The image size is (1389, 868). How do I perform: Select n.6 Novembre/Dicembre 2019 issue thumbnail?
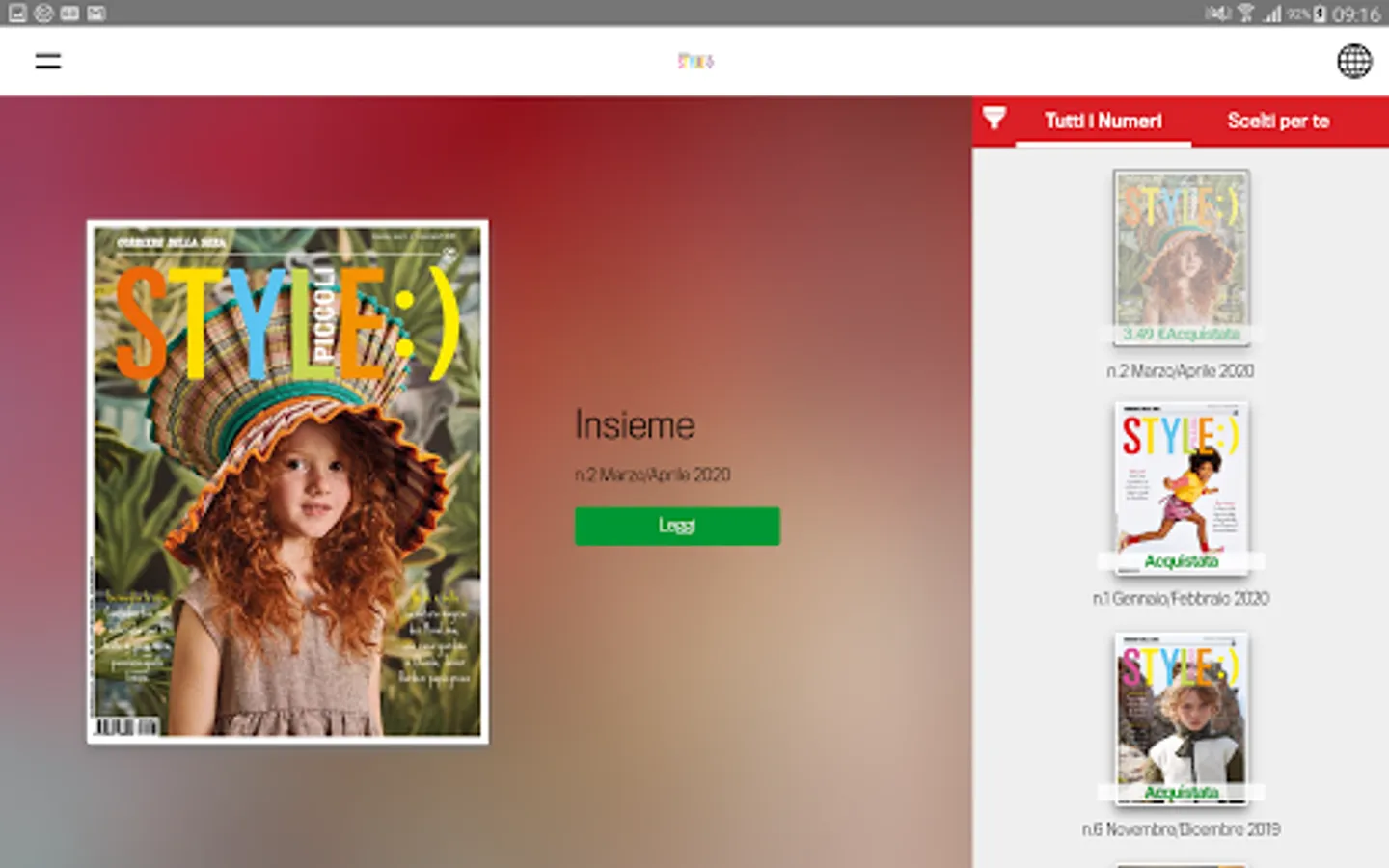pyautogui.click(x=1182, y=719)
